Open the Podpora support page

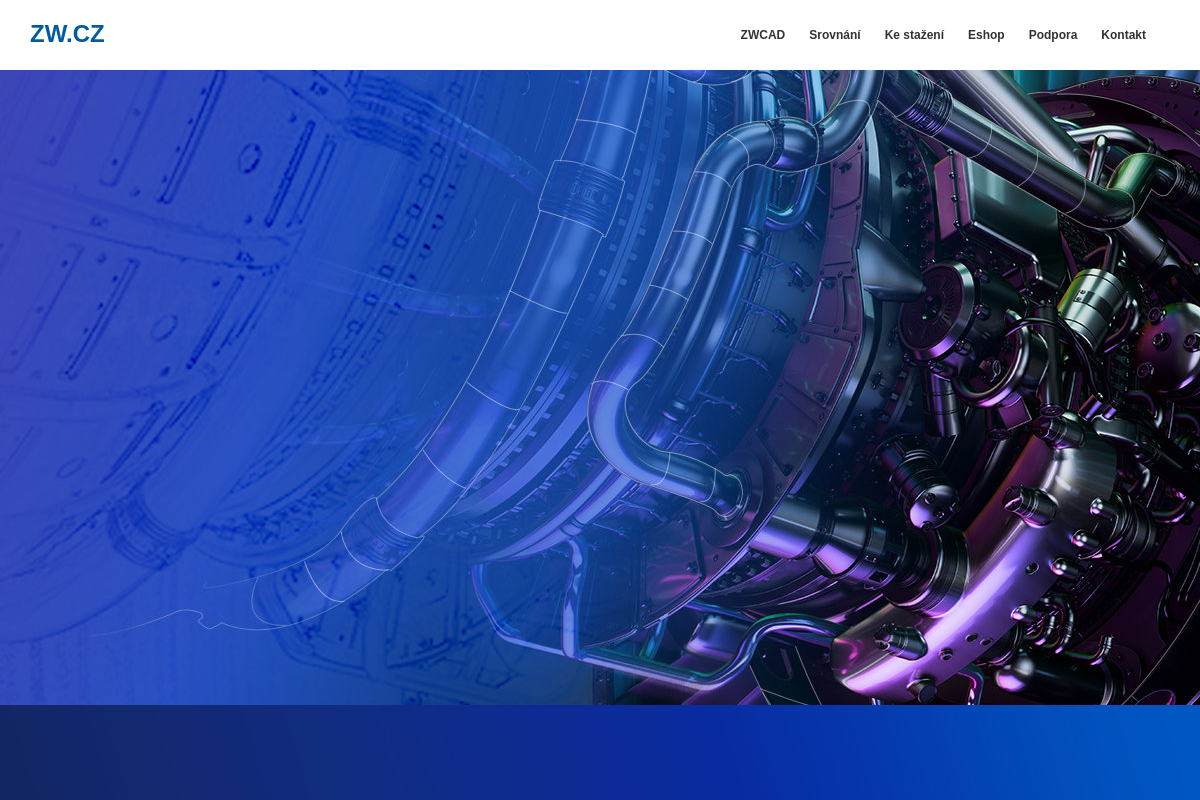[x=1052, y=35]
